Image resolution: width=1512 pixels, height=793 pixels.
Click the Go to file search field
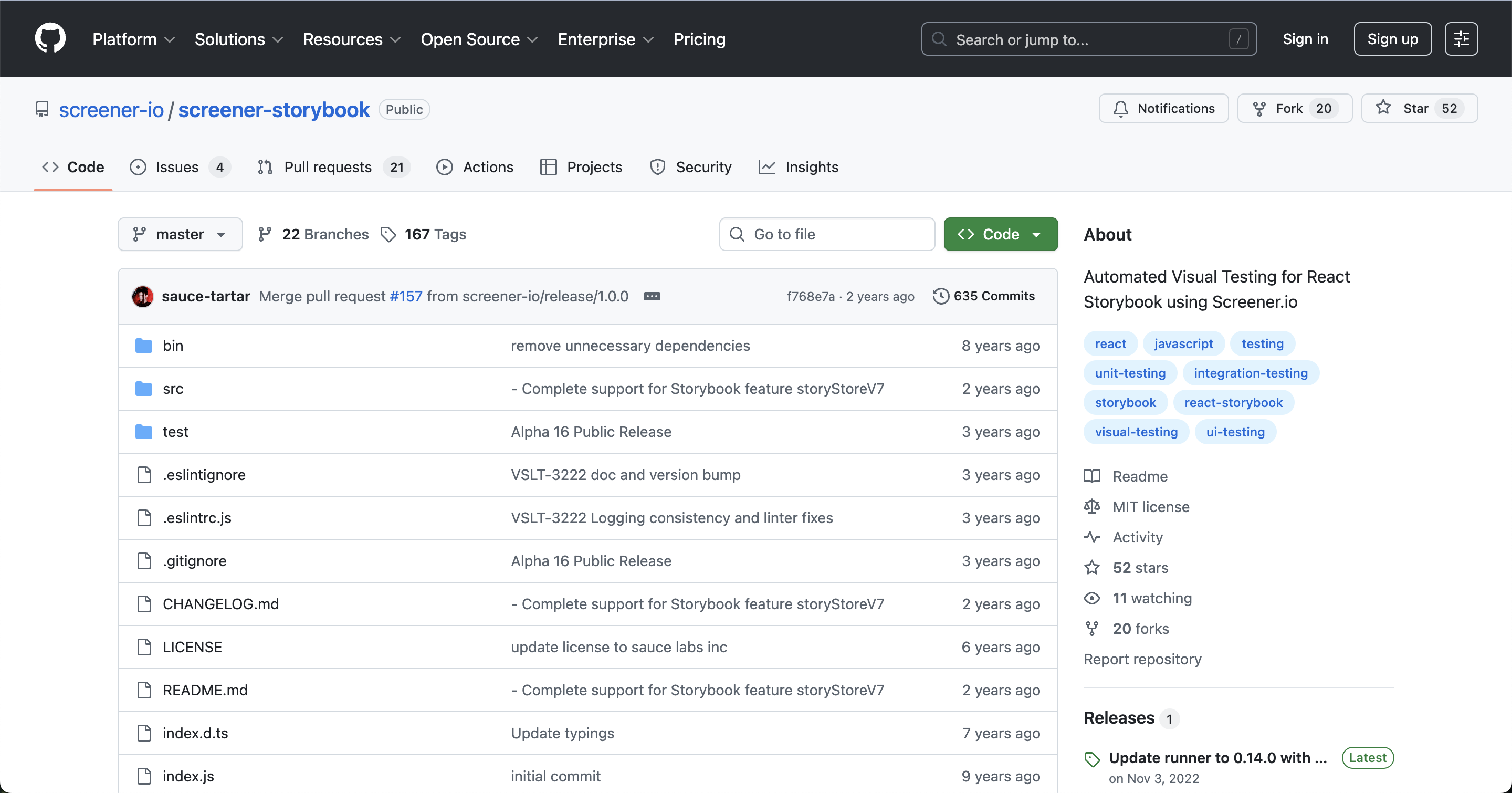(826, 234)
